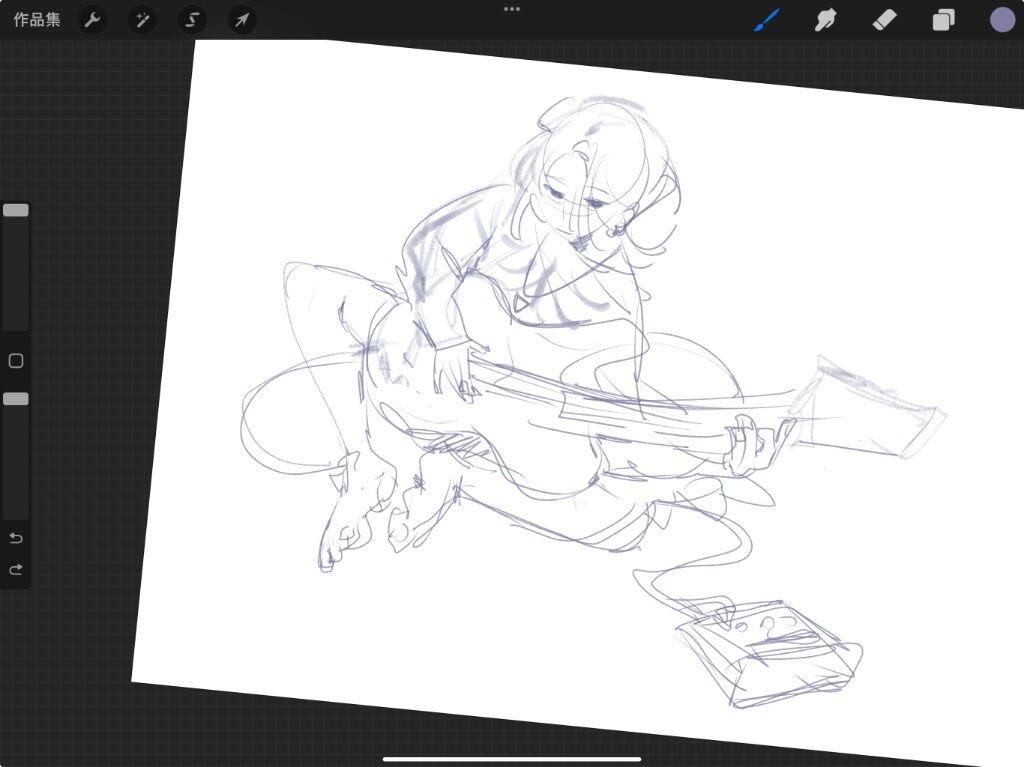Screen dimensions: 1024x767
Task: Tap the square modify button in the sidebar
Action: point(16,361)
